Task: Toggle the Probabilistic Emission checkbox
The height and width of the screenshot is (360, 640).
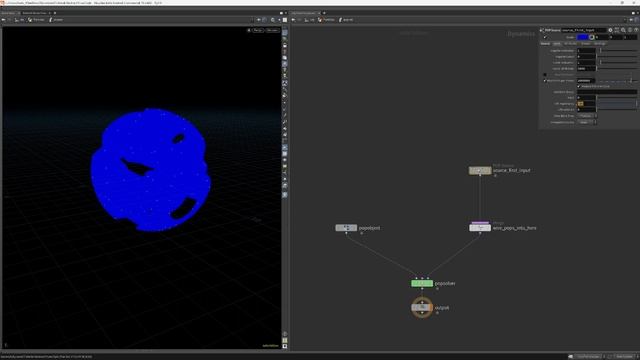Action: 579,87
